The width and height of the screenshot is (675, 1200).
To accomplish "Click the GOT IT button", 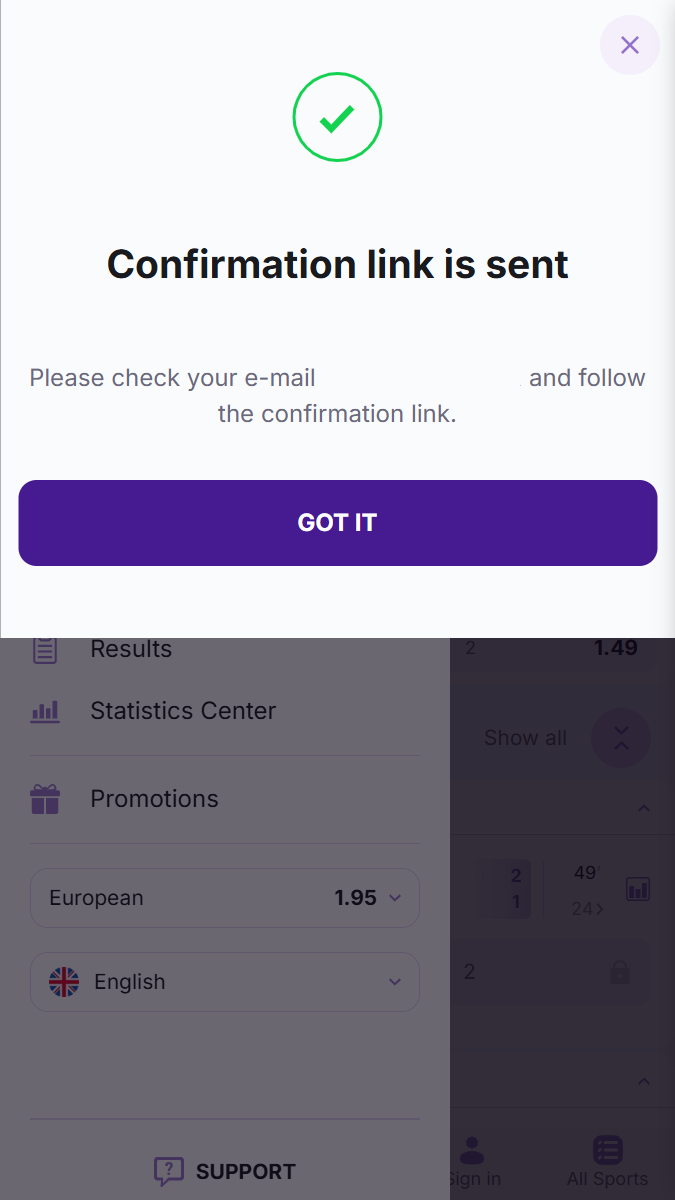I will pos(338,523).
